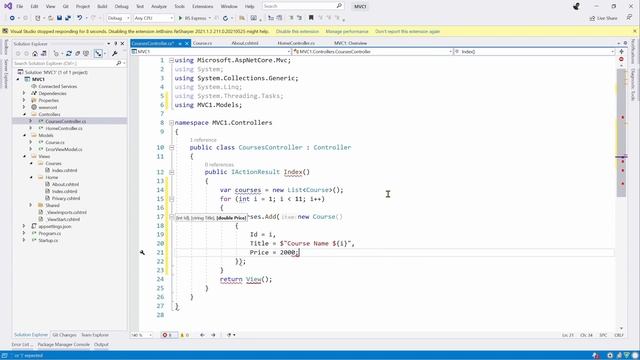Click Disable this extension link
Screen dimensions: 640x360
point(297,31)
